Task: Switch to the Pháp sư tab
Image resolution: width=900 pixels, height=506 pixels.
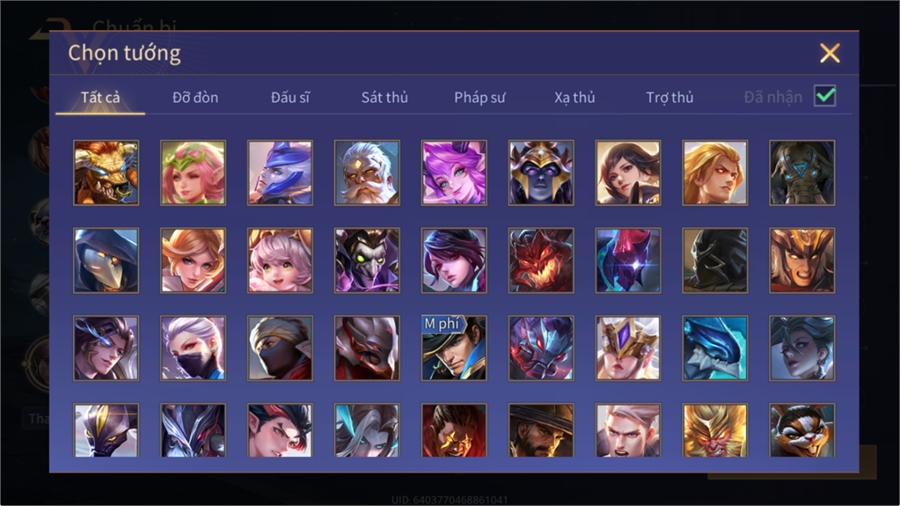Action: coord(479,98)
